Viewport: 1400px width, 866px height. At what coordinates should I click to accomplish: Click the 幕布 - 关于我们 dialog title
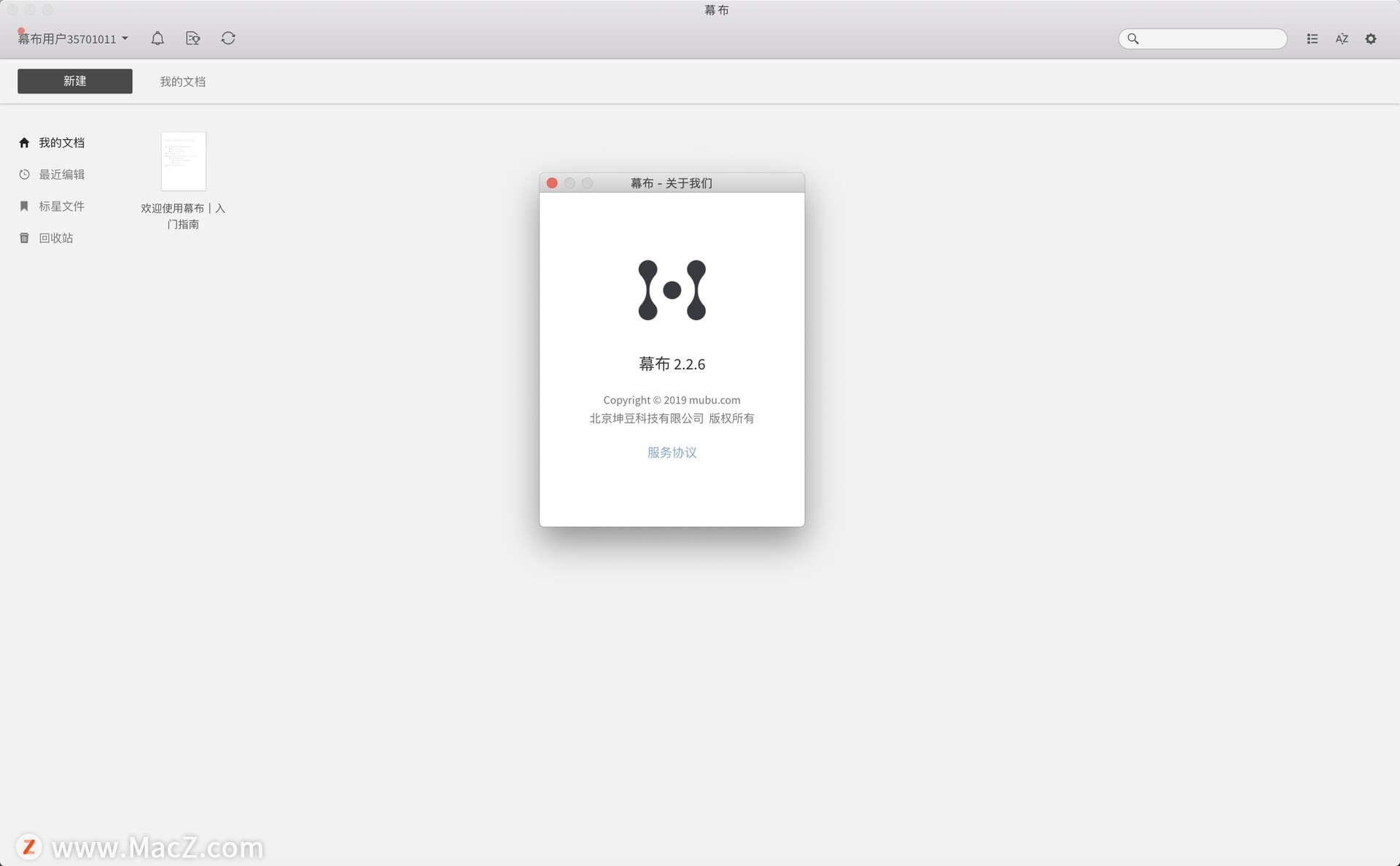coord(671,183)
